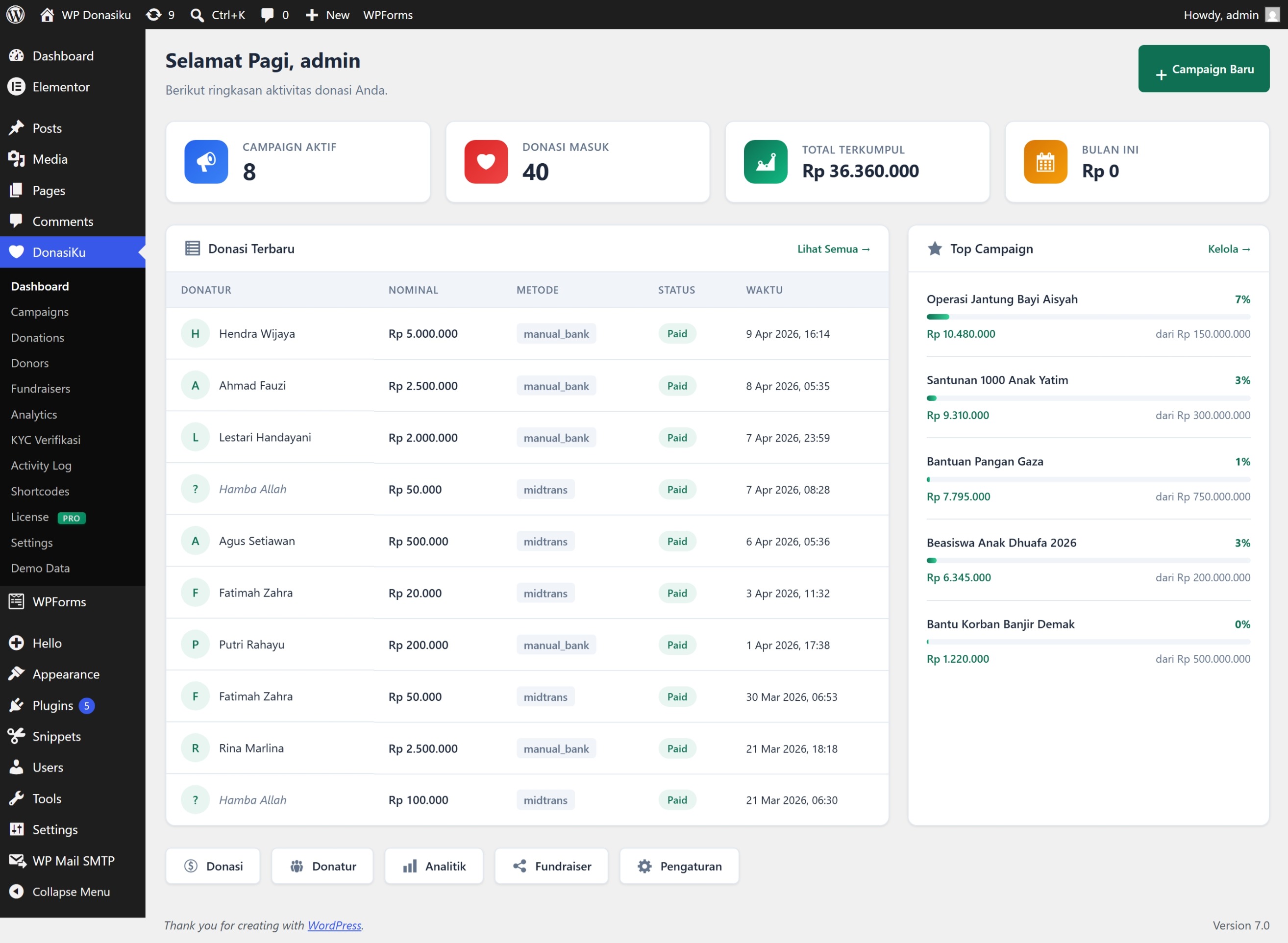The image size is (1288, 943).
Task: Click Operasi Jantung Bayi Aisyah progress bar
Action: tap(1088, 317)
